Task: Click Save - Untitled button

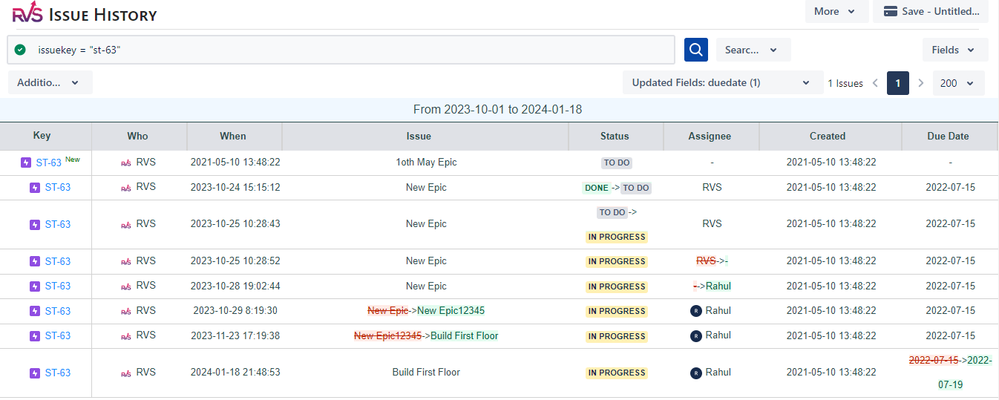Action: [x=930, y=11]
